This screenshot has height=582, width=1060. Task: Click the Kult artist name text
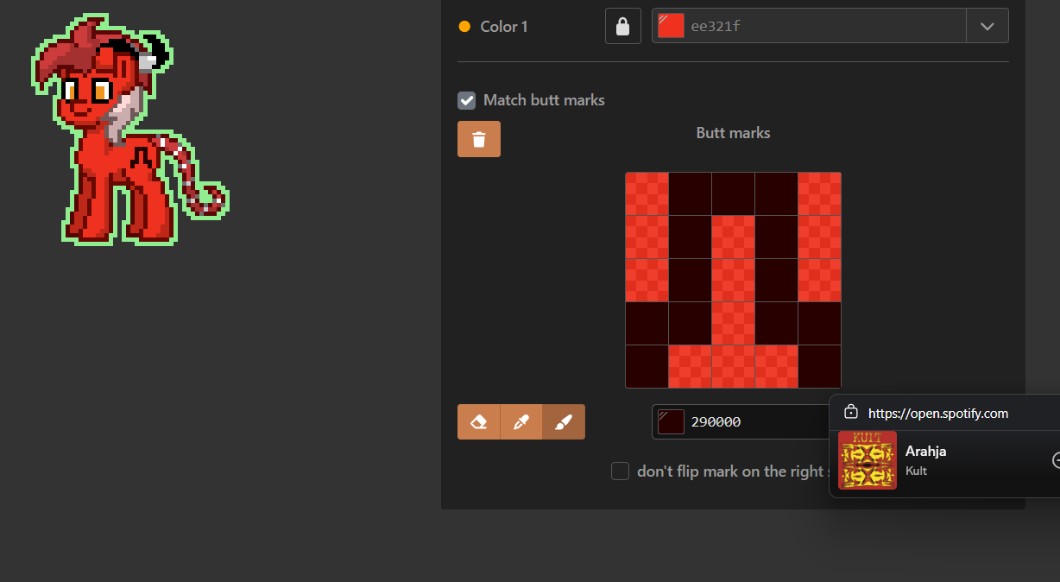pos(916,471)
